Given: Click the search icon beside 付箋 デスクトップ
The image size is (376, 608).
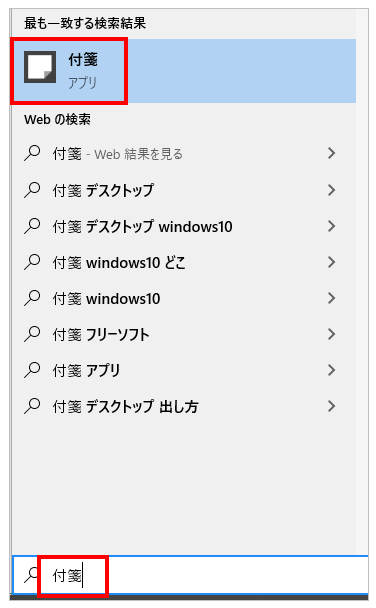Looking at the screenshot, I should tap(32, 190).
